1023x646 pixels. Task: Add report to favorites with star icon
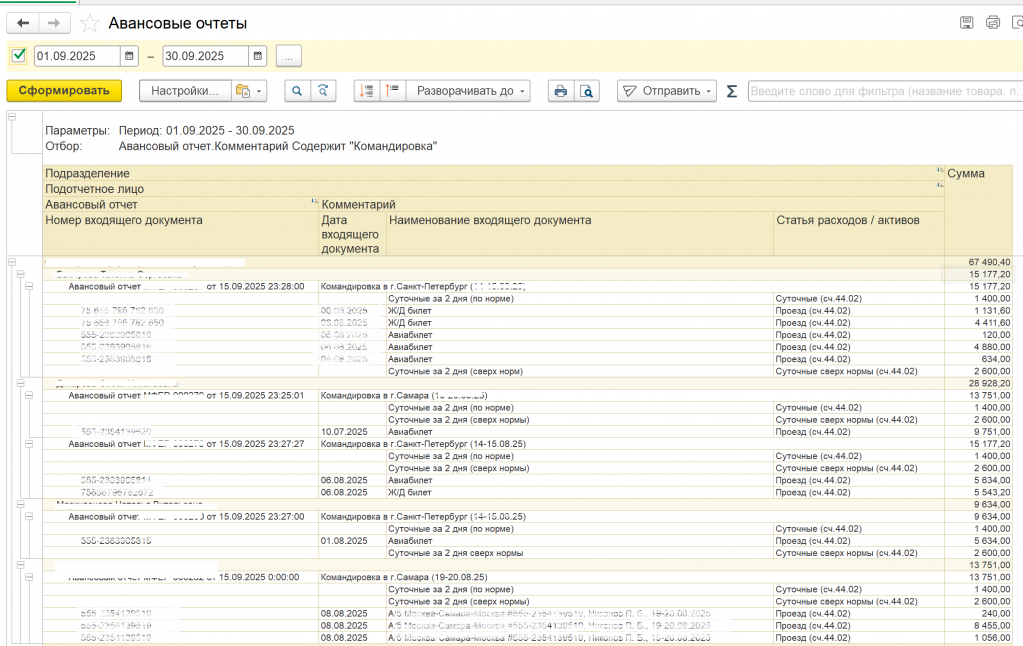[90, 23]
